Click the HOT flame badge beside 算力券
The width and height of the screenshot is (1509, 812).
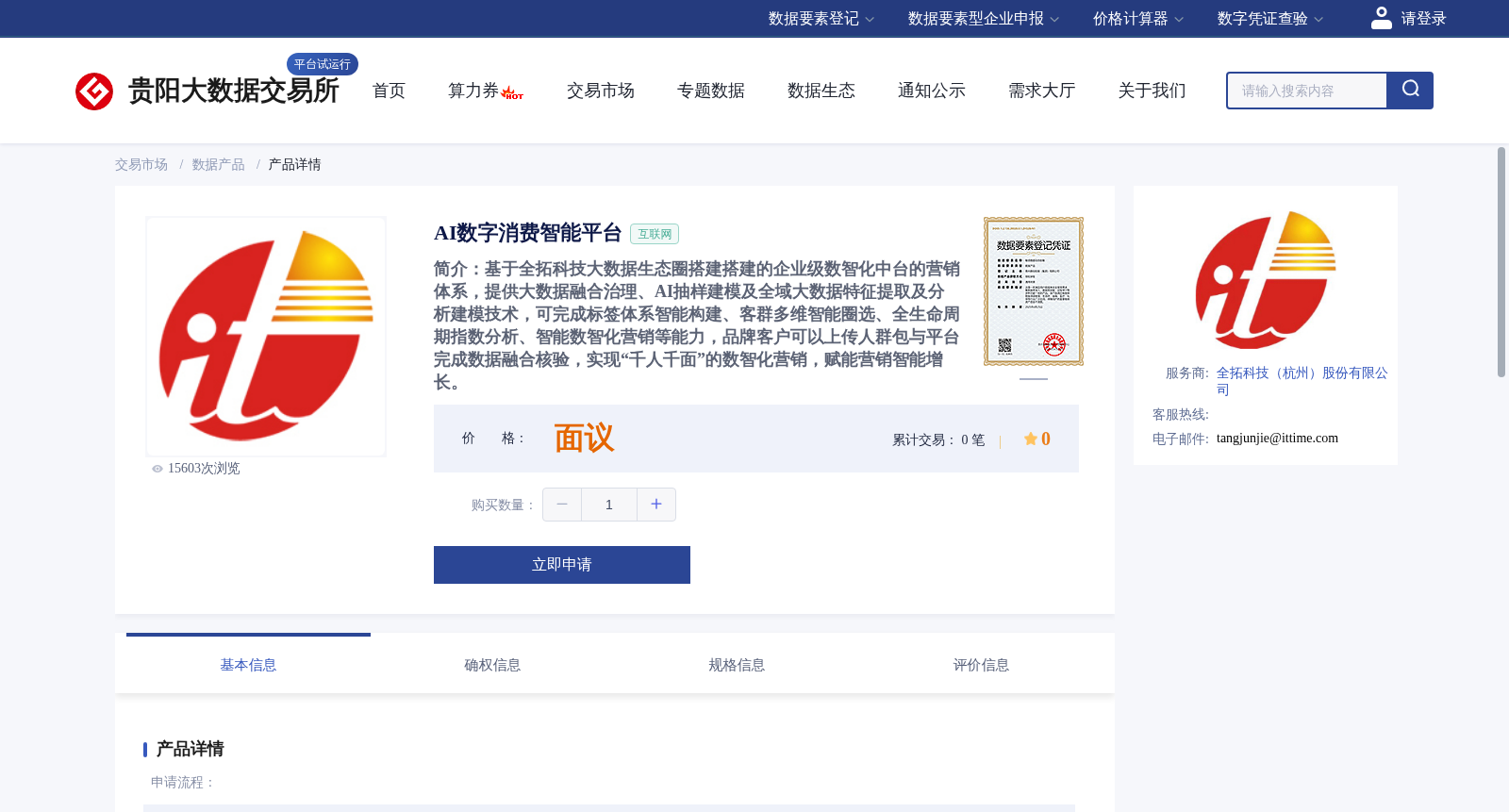point(512,93)
